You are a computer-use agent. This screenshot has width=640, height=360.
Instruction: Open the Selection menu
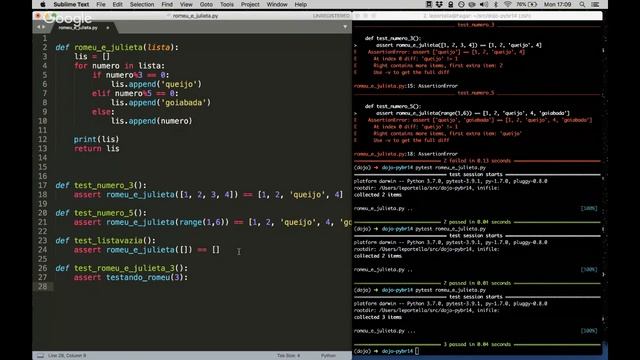pyautogui.click(x=142, y=4)
